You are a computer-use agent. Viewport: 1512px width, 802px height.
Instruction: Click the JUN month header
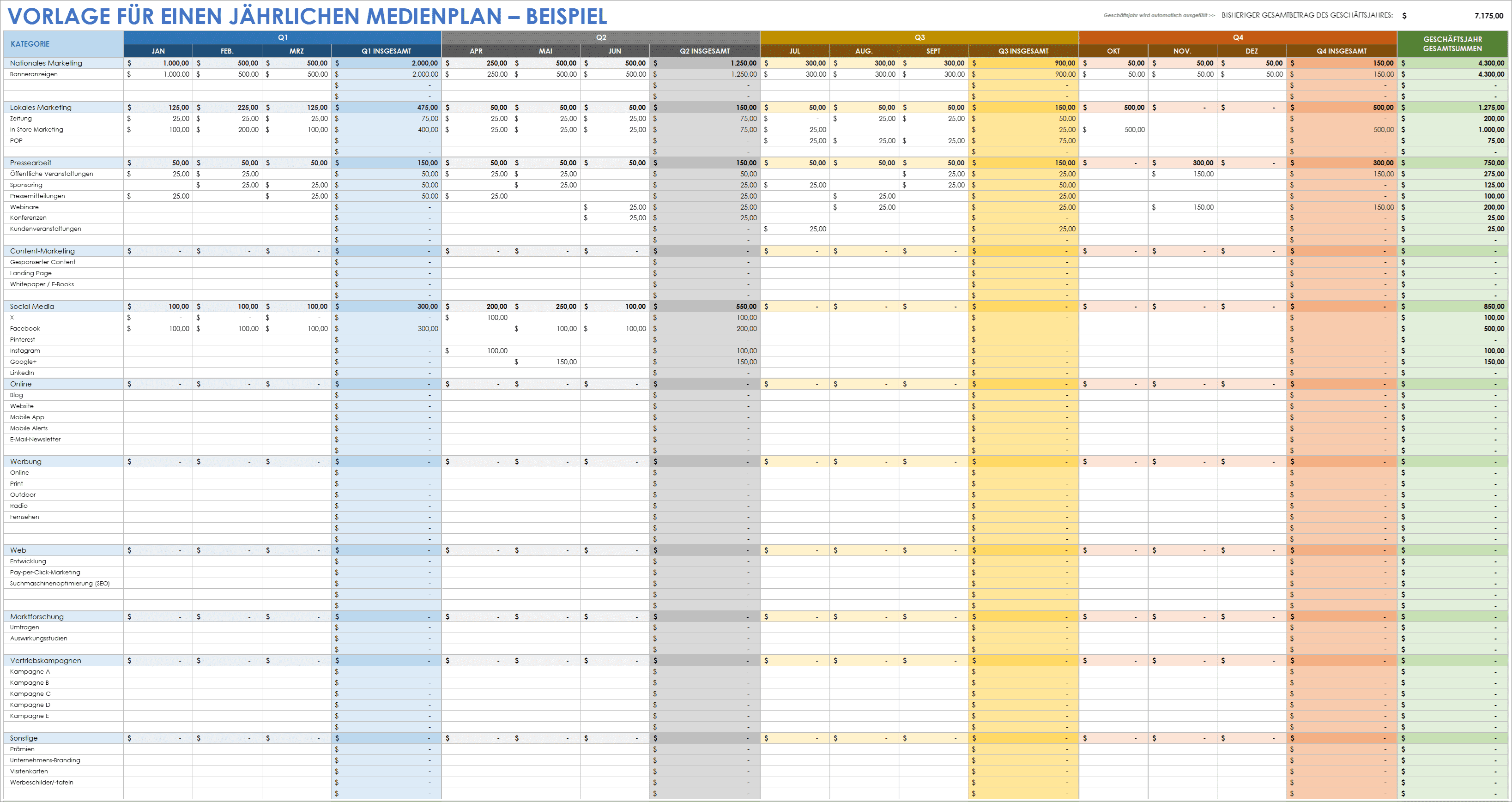[x=615, y=51]
